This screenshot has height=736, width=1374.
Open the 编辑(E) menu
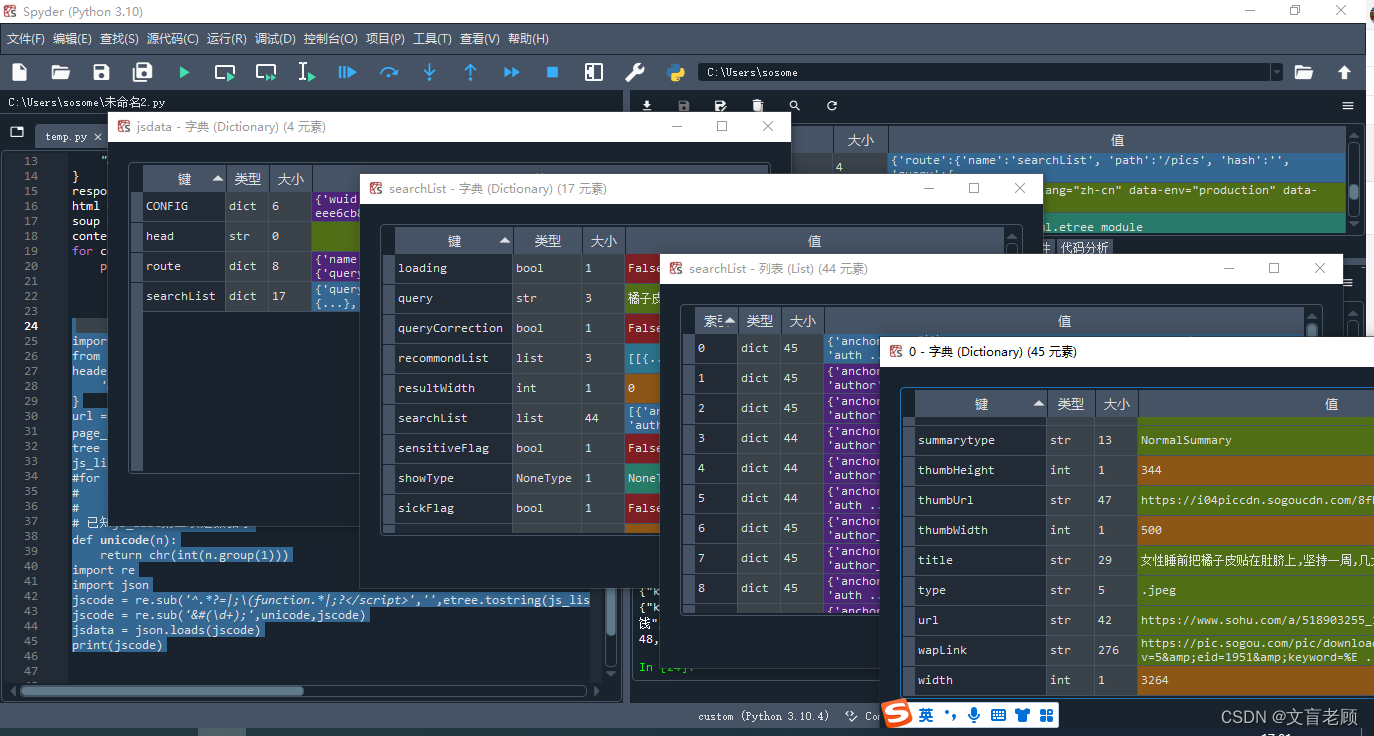(72, 39)
